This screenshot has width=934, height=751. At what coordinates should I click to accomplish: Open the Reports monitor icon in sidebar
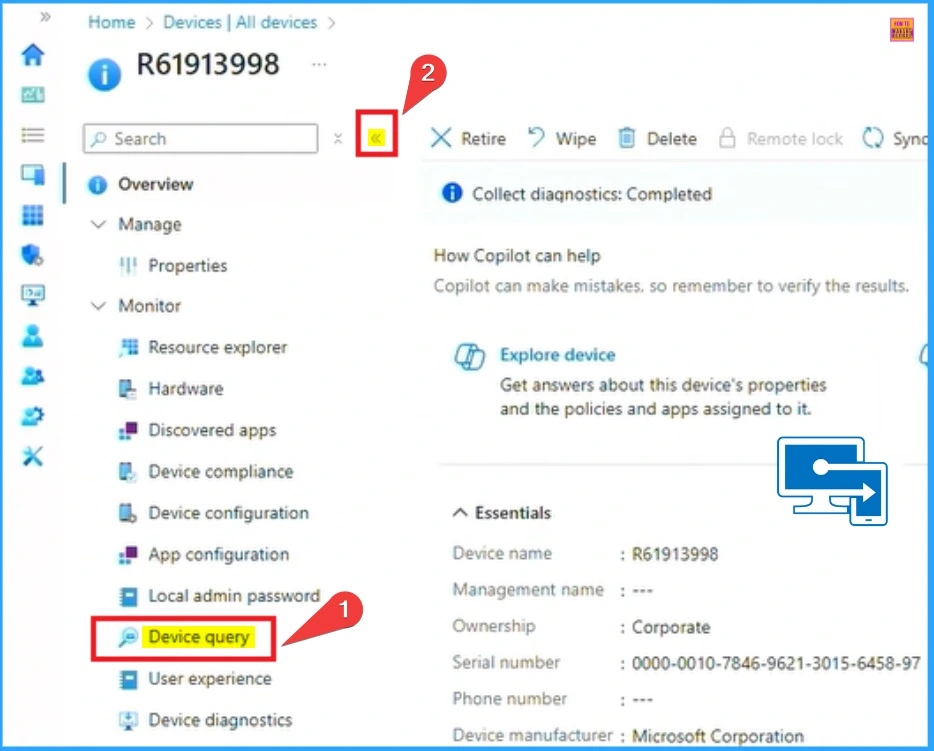pos(33,295)
